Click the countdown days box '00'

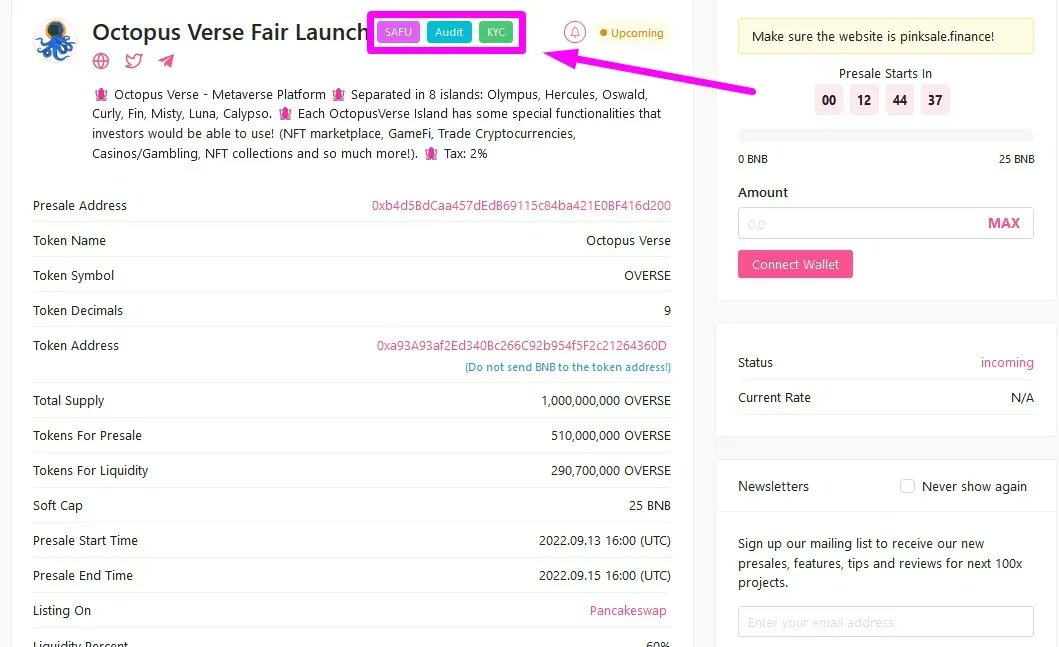[x=829, y=100]
